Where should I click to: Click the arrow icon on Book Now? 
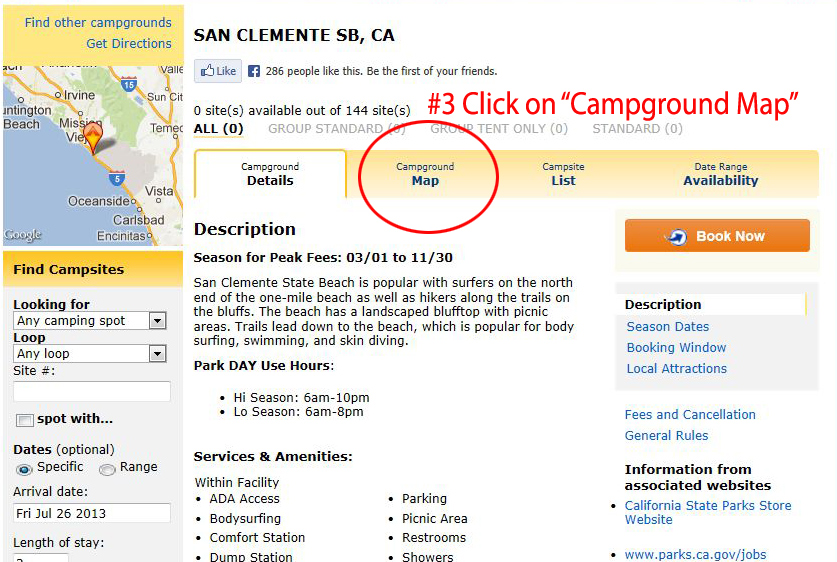pos(676,236)
